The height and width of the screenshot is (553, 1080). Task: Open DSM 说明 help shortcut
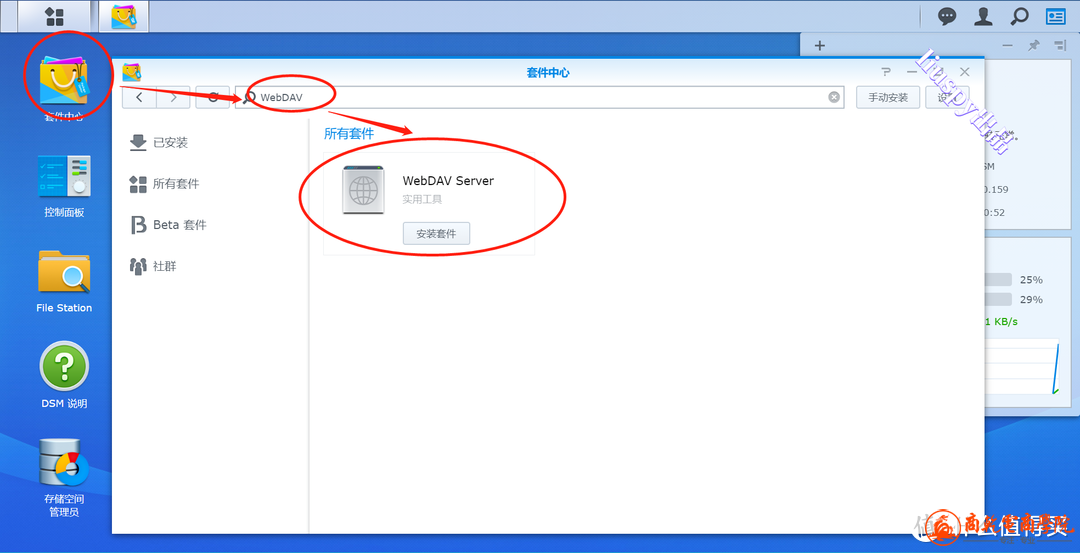tap(64, 376)
